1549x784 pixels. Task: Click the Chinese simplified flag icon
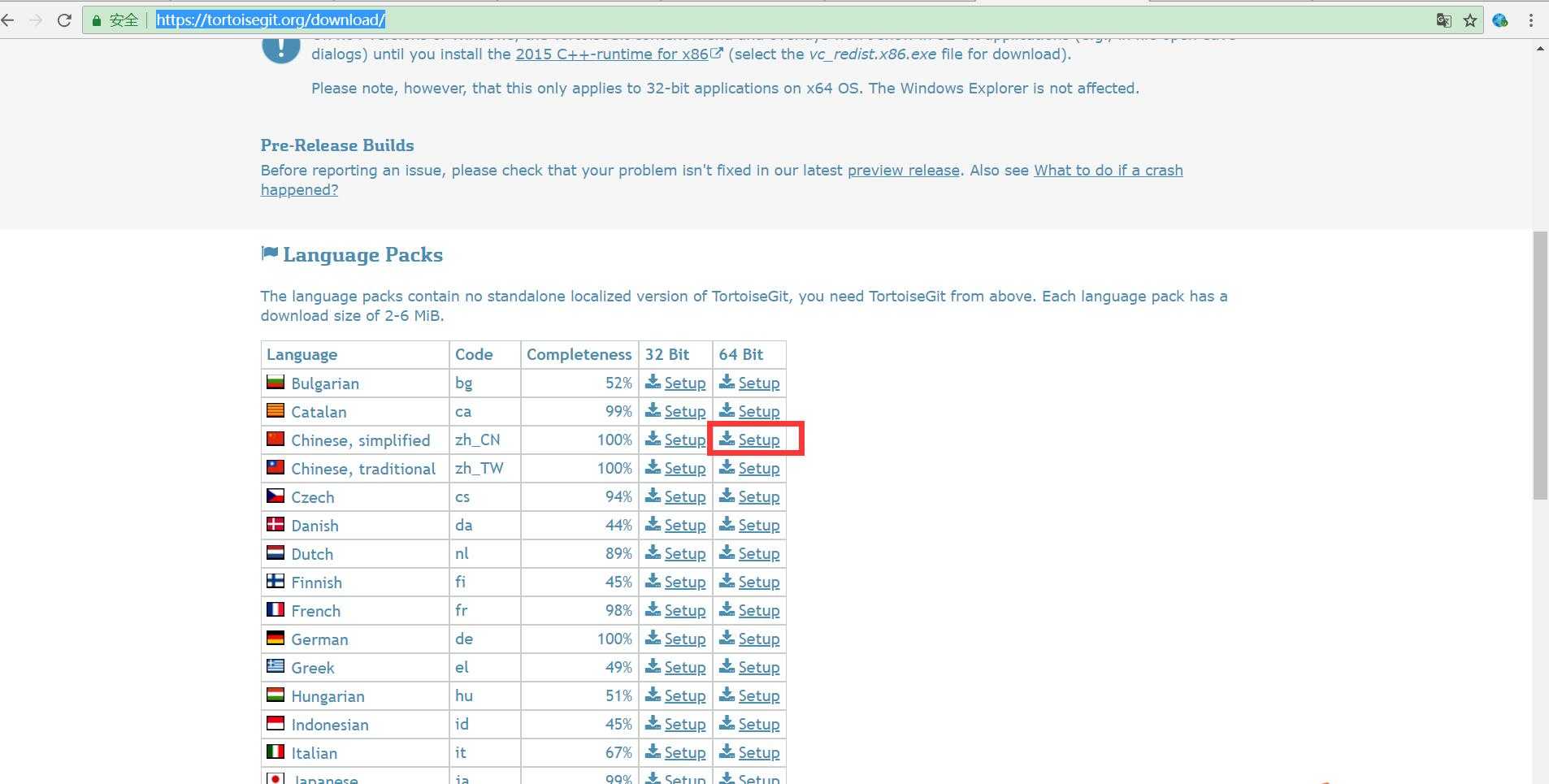pyautogui.click(x=276, y=439)
